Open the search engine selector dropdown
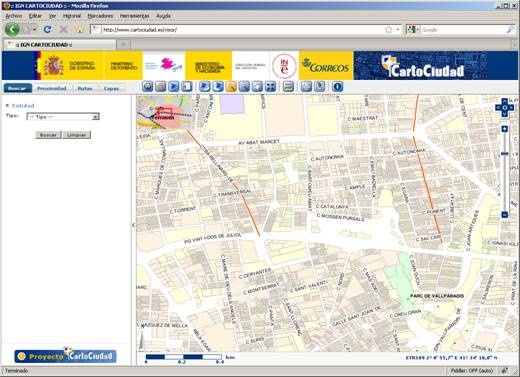The image size is (520, 377). [413, 30]
